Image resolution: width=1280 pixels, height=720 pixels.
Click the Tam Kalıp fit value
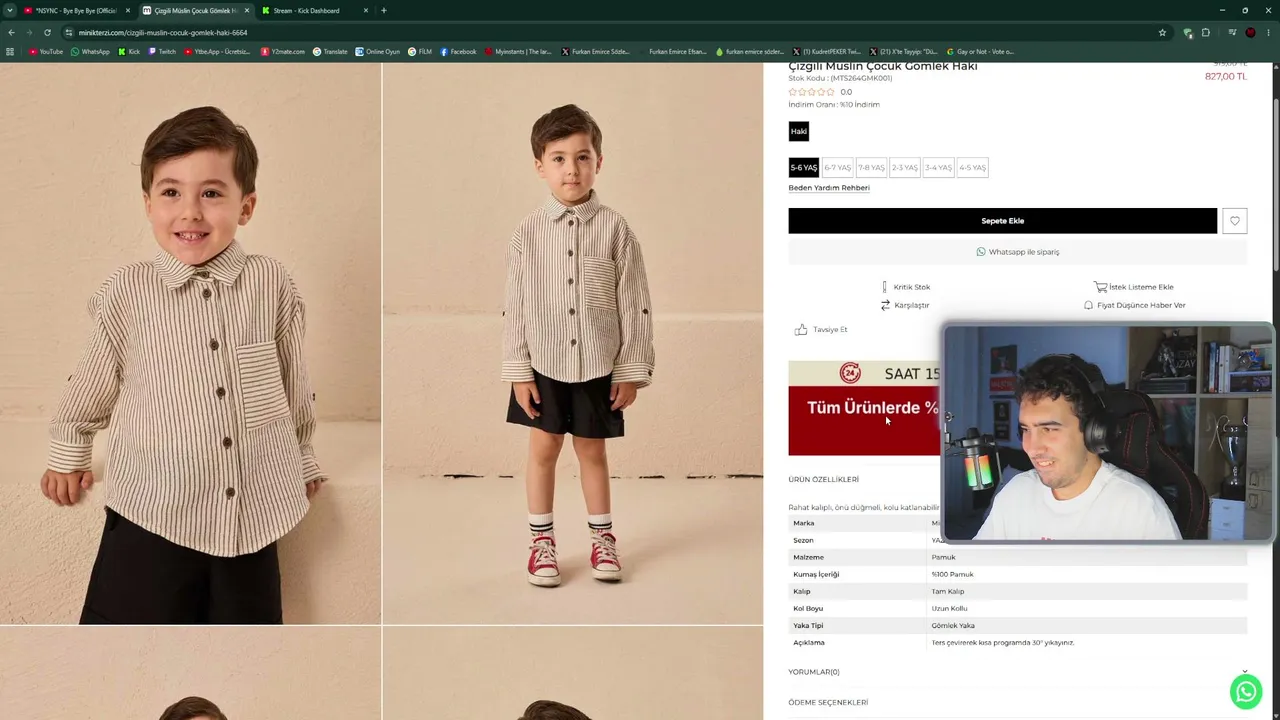click(948, 591)
